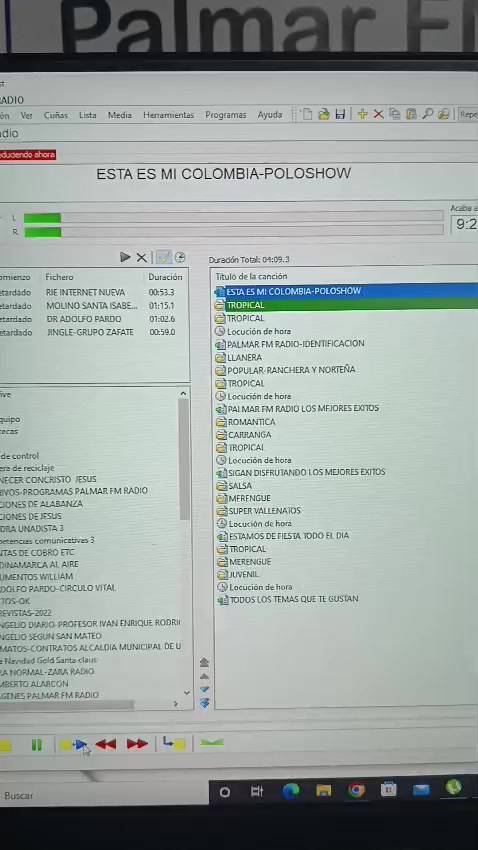Open the Herramientas menu
478x850 pixels.
[x=169, y=115]
